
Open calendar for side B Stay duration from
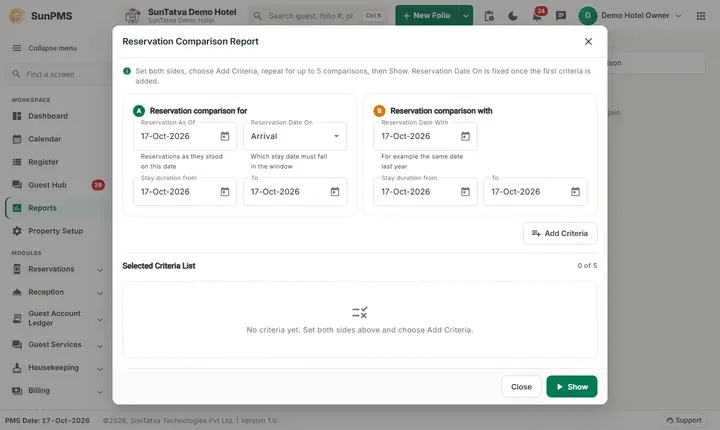(465, 192)
